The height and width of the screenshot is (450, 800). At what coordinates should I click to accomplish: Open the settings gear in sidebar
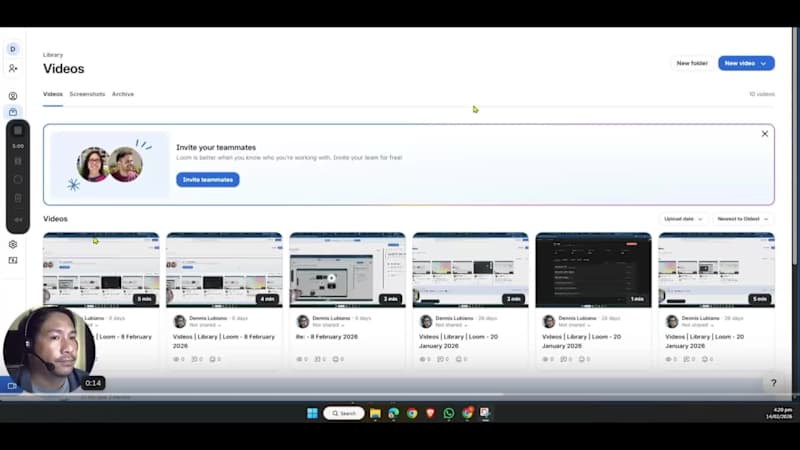pos(13,244)
